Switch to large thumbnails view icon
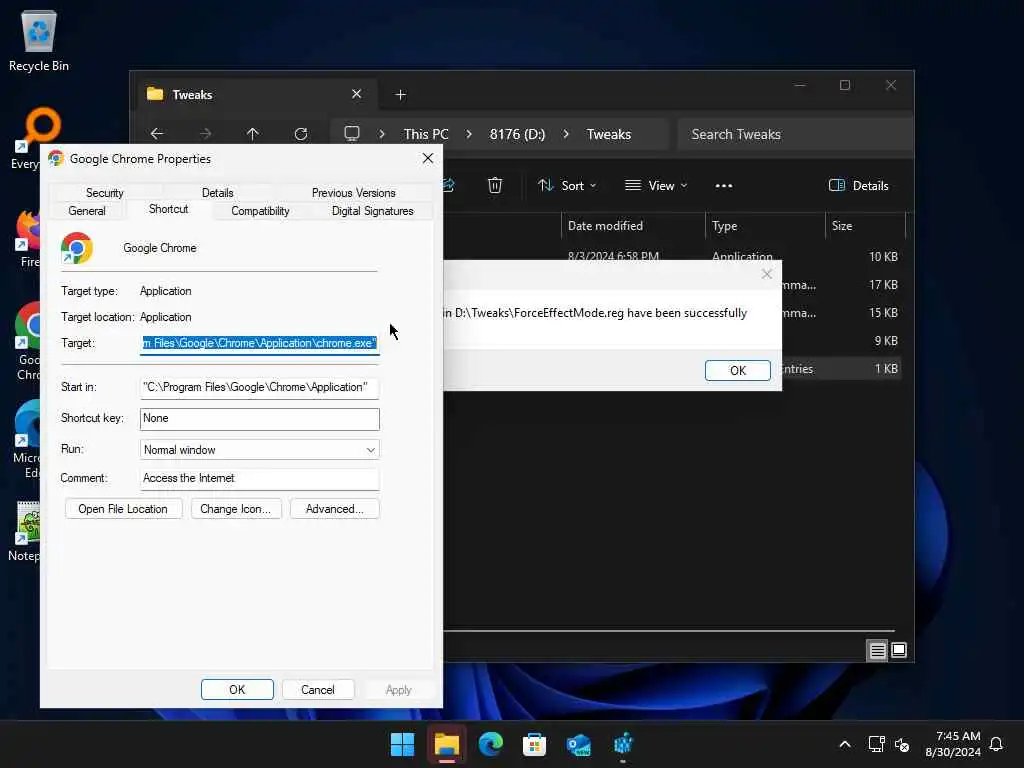Screen dimensions: 1024x768 (899, 650)
